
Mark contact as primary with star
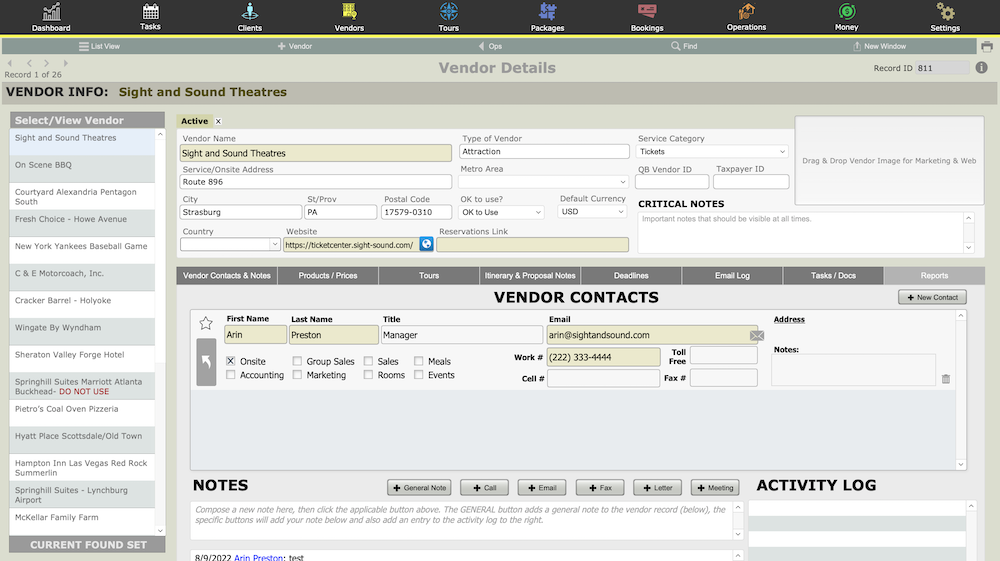[x=205, y=323]
